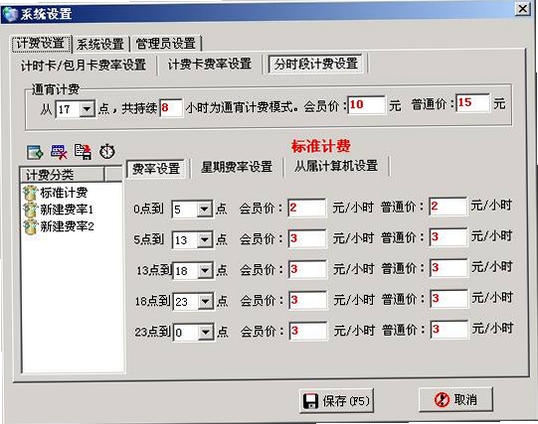Click the overnight 会员价 input field

tap(367, 105)
